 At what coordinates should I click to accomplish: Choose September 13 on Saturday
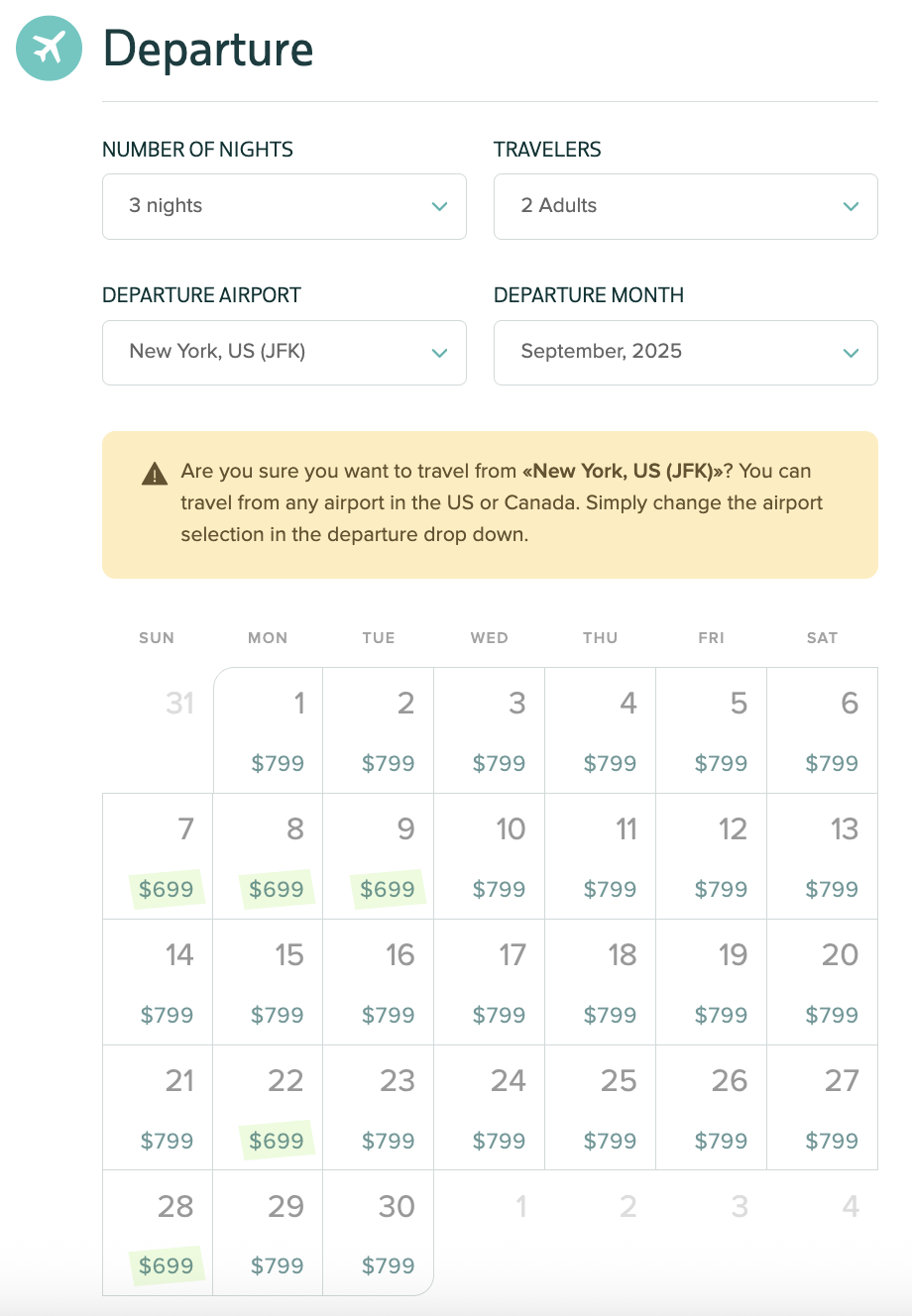(x=823, y=856)
